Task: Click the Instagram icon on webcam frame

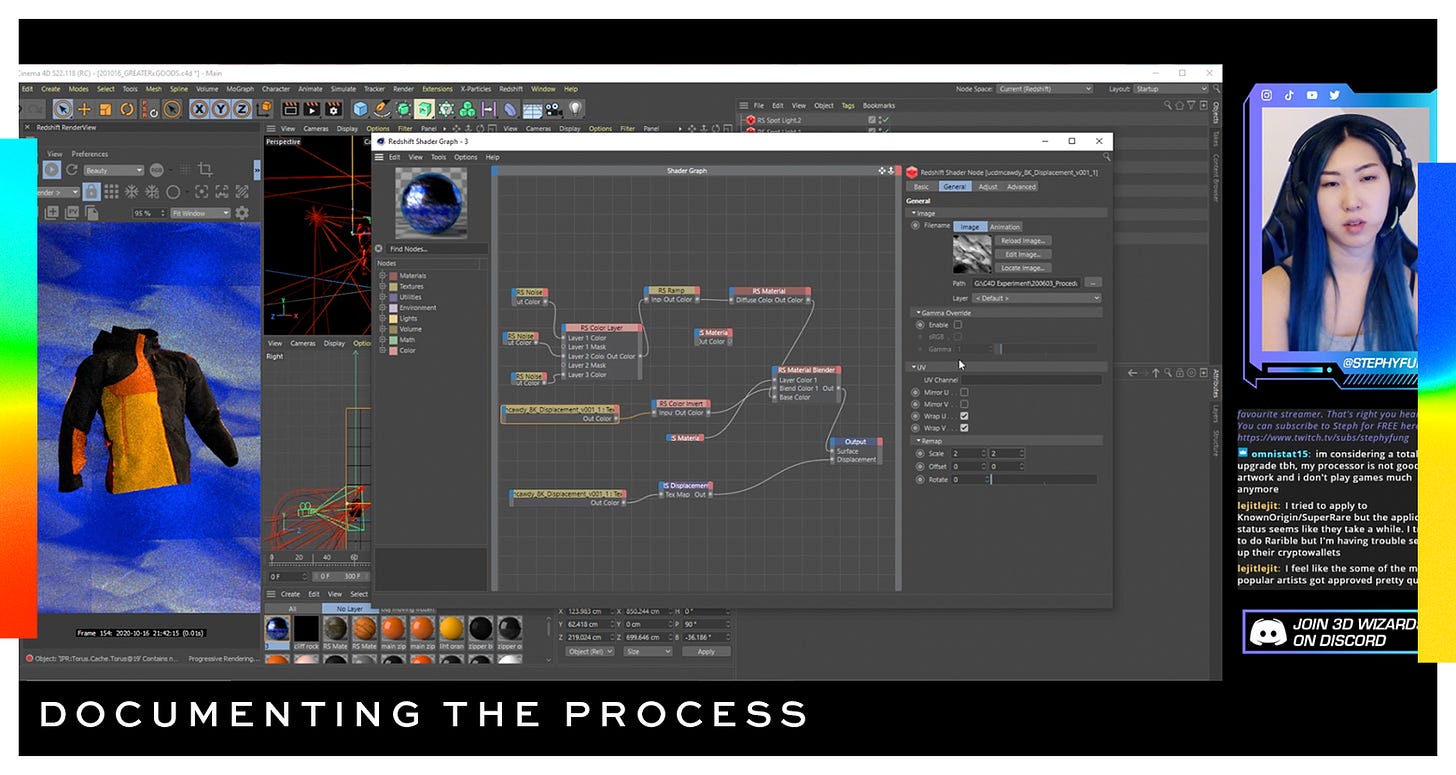Action: [x=1266, y=95]
